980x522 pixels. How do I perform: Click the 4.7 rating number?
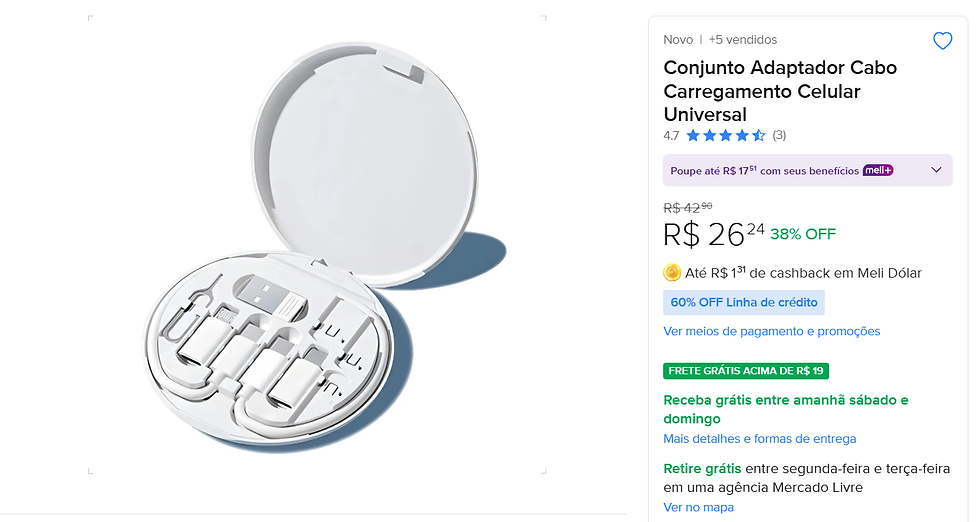pyautogui.click(x=671, y=136)
